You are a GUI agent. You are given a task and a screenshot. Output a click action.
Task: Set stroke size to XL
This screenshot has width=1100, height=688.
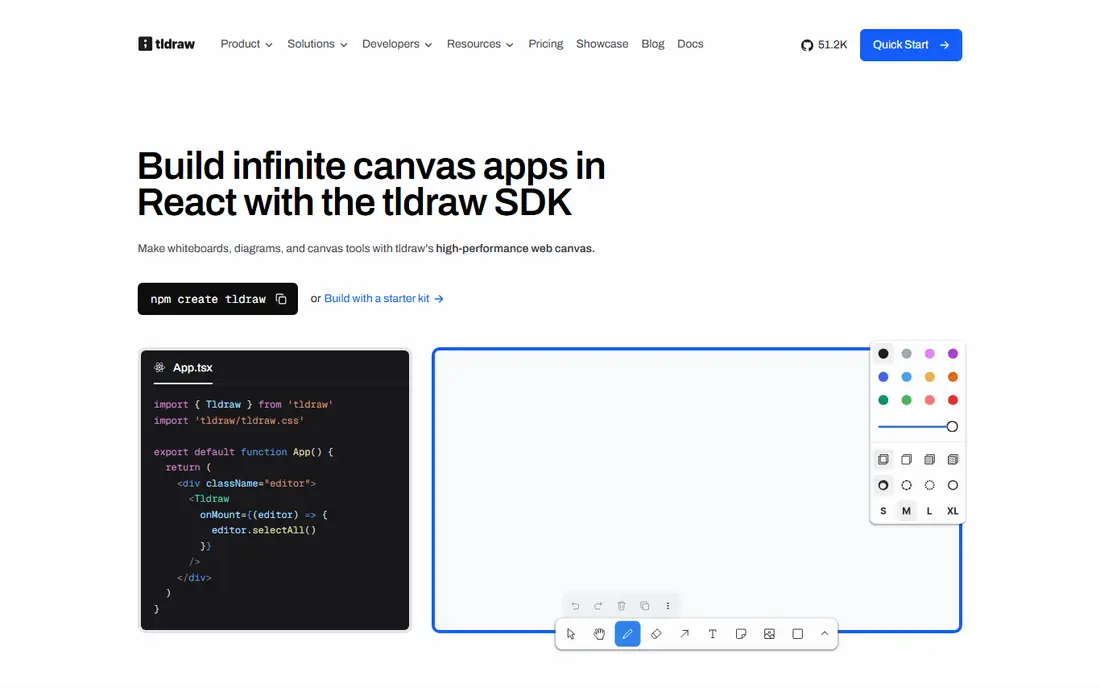tap(953, 511)
